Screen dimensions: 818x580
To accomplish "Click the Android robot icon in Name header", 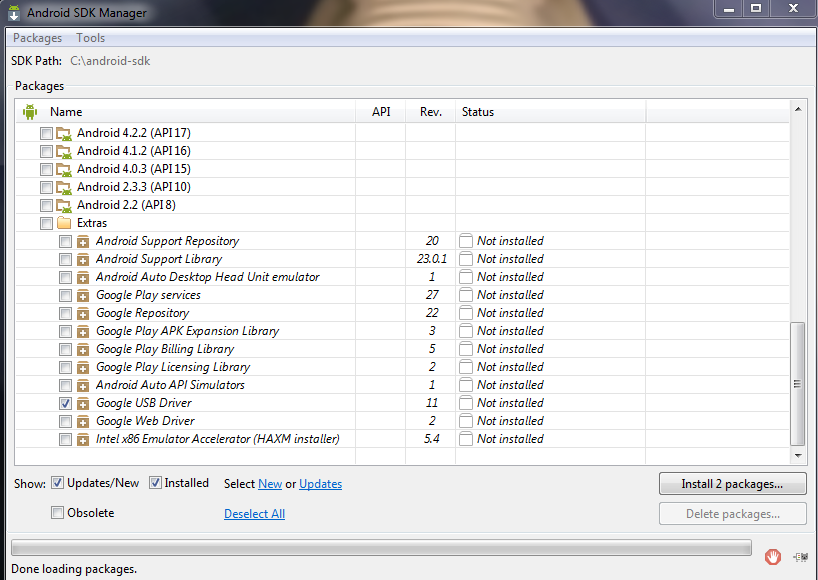I will coord(30,112).
